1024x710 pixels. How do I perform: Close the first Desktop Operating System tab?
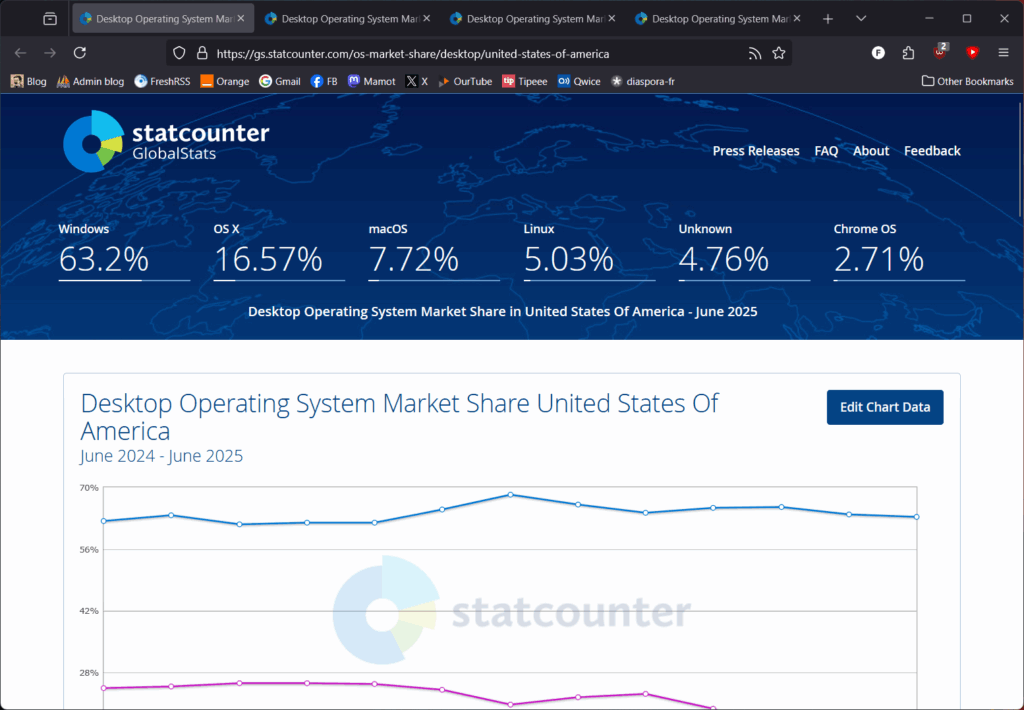[x=241, y=19]
